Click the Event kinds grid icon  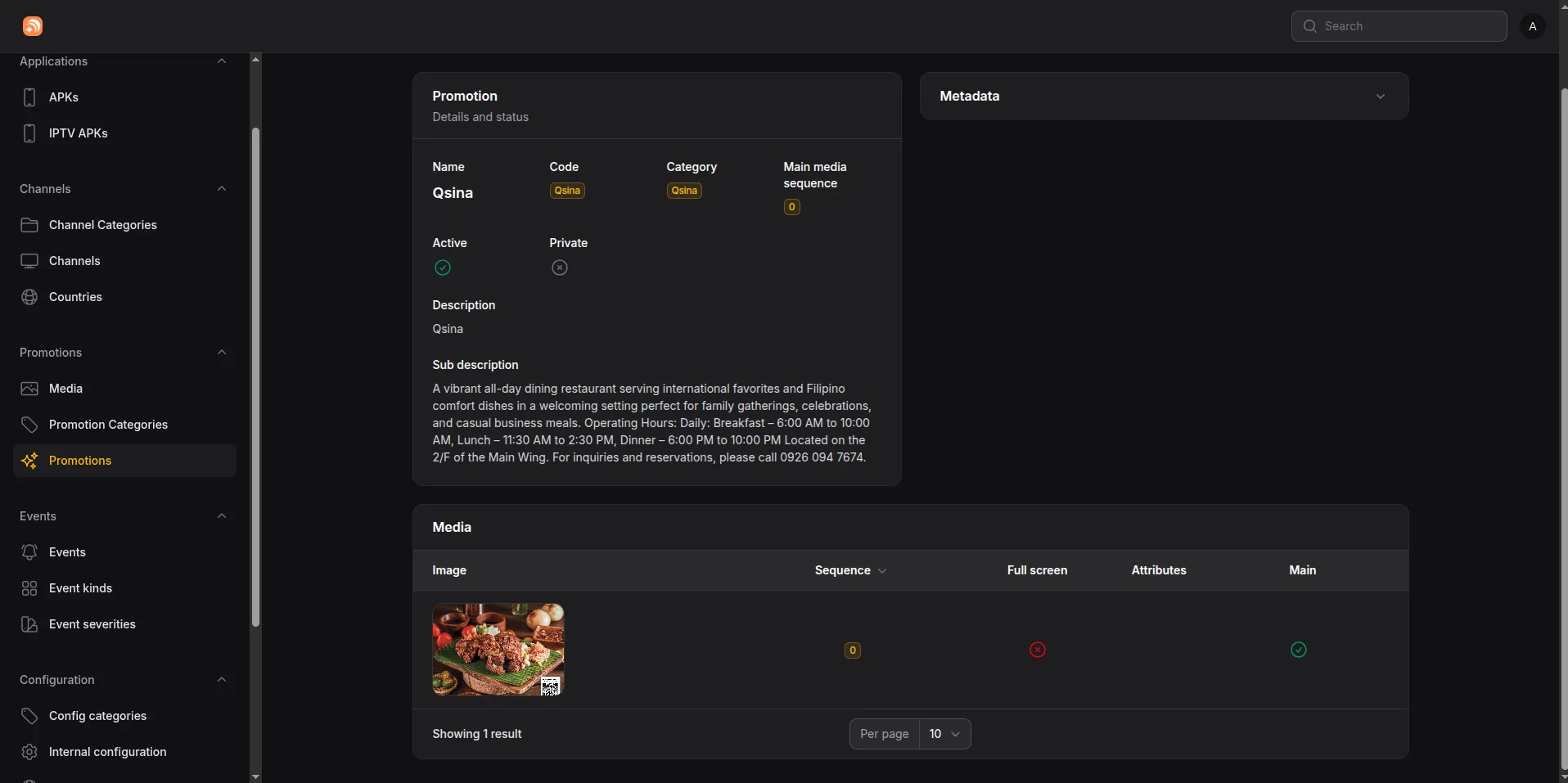click(29, 588)
